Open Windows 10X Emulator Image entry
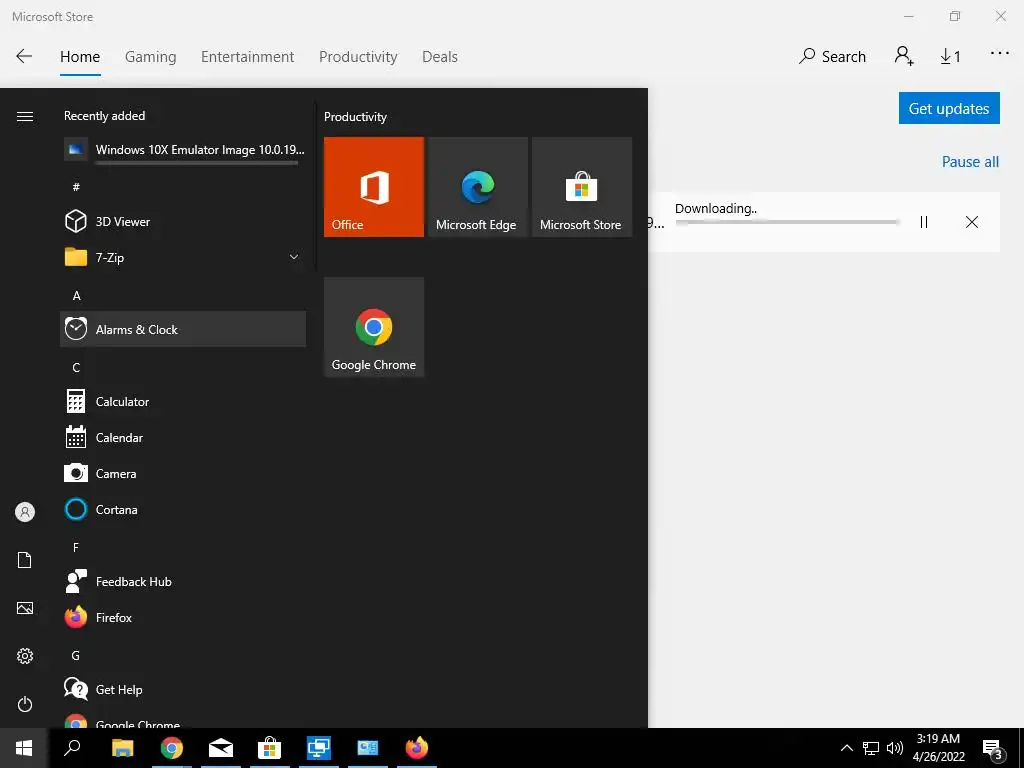 point(183,150)
